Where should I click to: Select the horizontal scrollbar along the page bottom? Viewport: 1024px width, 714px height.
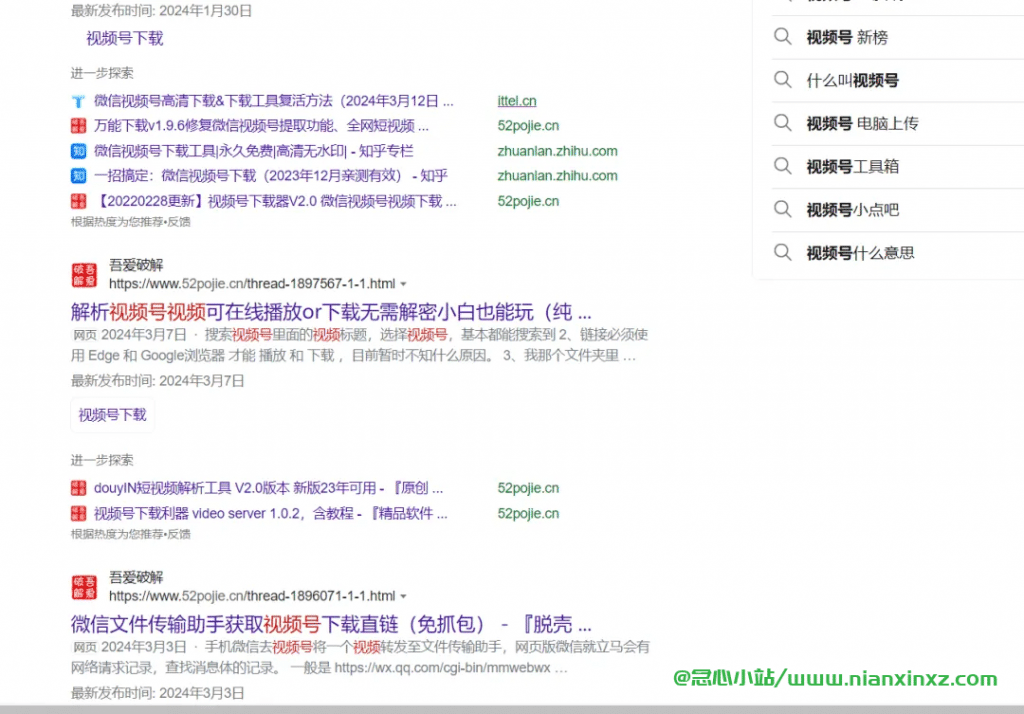click(512, 709)
